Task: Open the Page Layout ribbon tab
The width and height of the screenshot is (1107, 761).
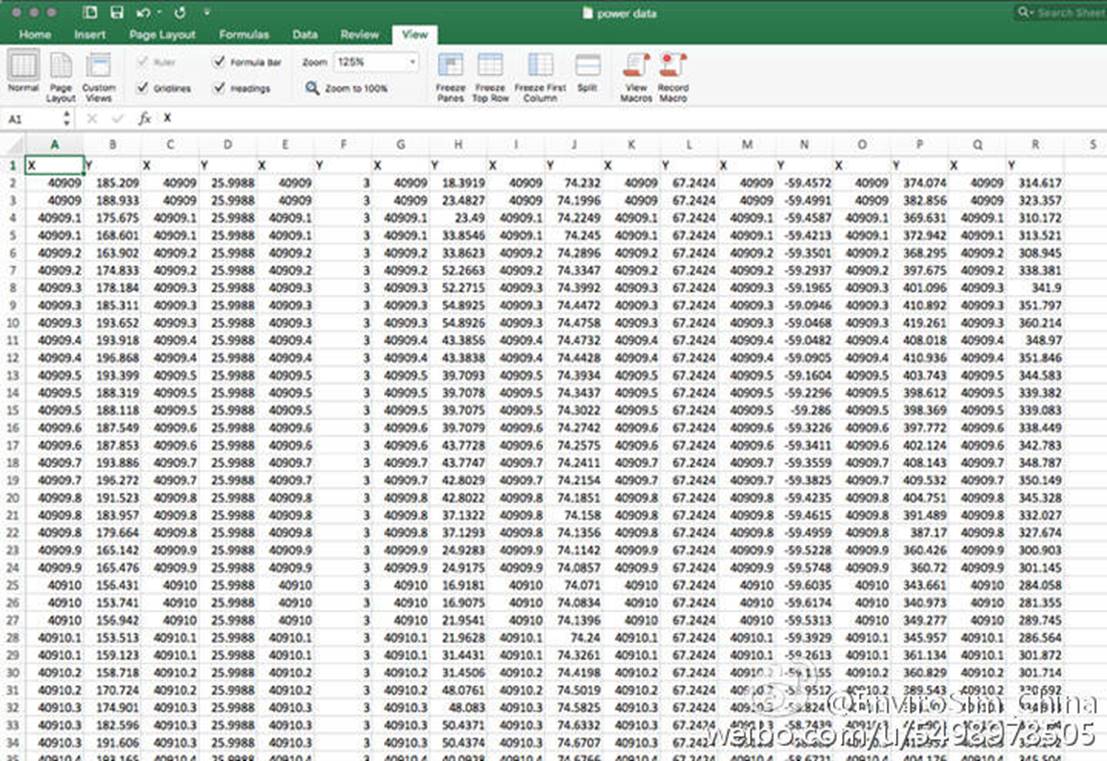Action: [162, 34]
